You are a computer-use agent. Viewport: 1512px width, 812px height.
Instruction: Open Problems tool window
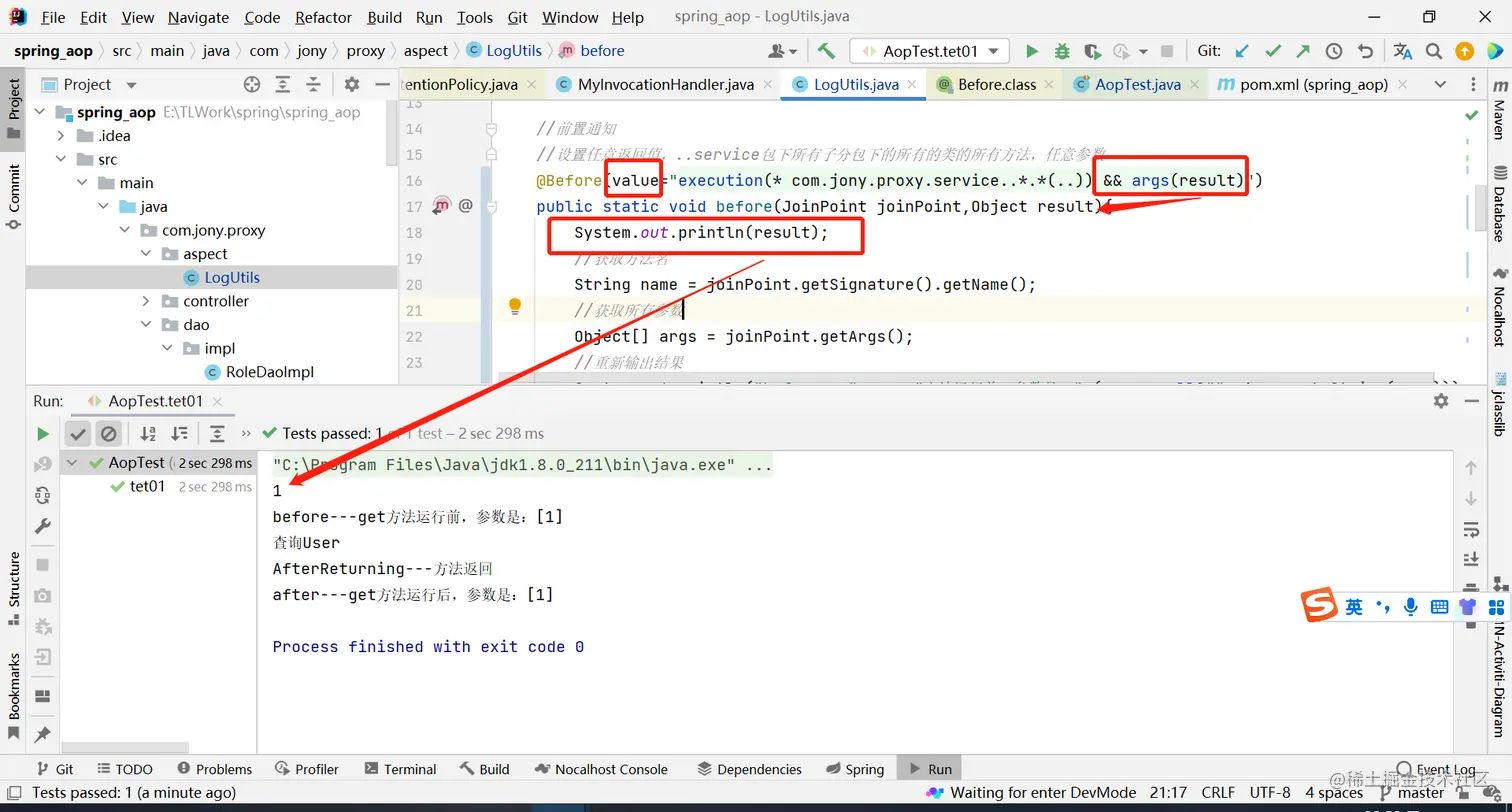214,769
